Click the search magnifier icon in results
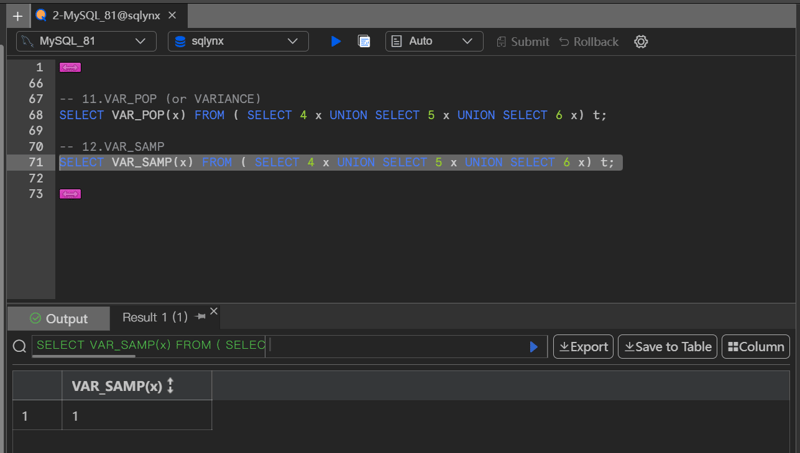The image size is (800, 453). tap(19, 347)
